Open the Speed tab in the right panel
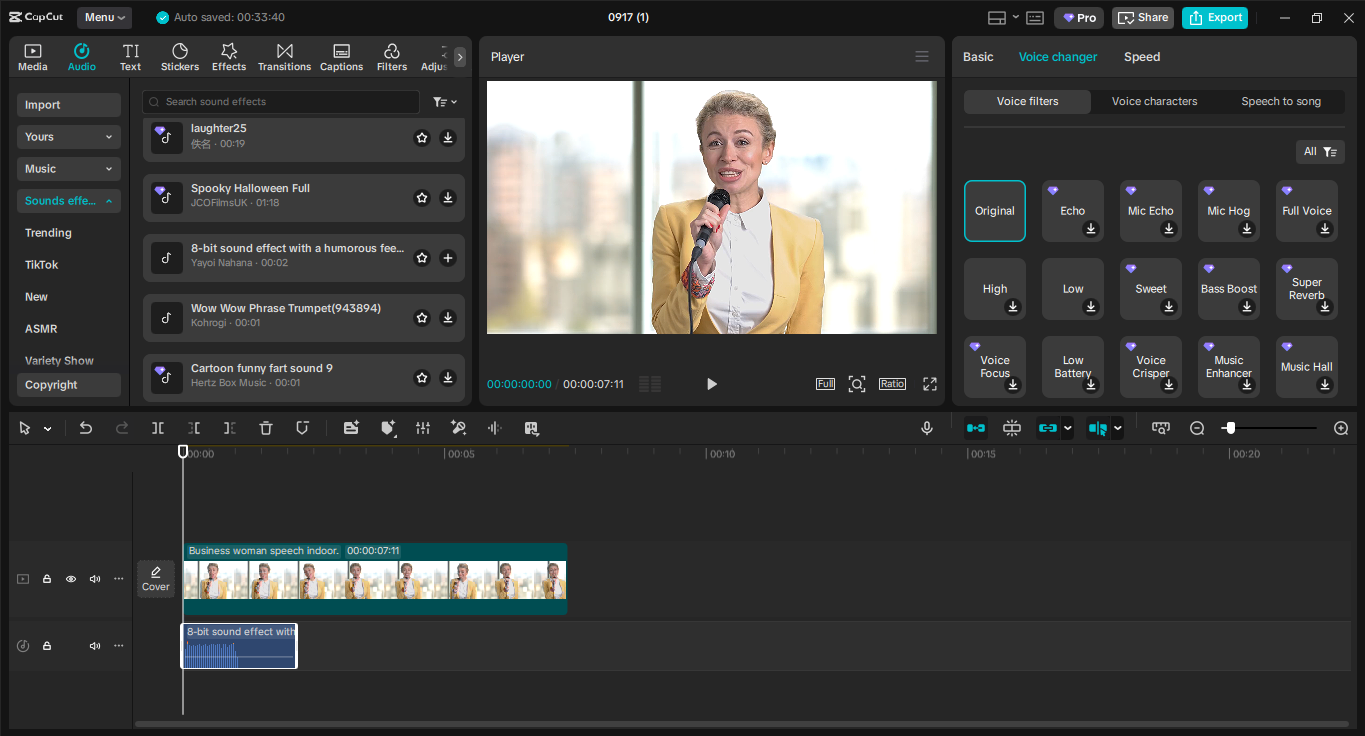The width and height of the screenshot is (1365, 736). (x=1141, y=57)
